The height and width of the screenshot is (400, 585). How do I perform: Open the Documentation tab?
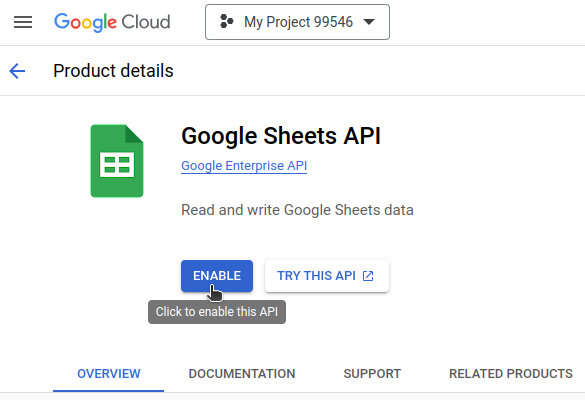point(242,374)
